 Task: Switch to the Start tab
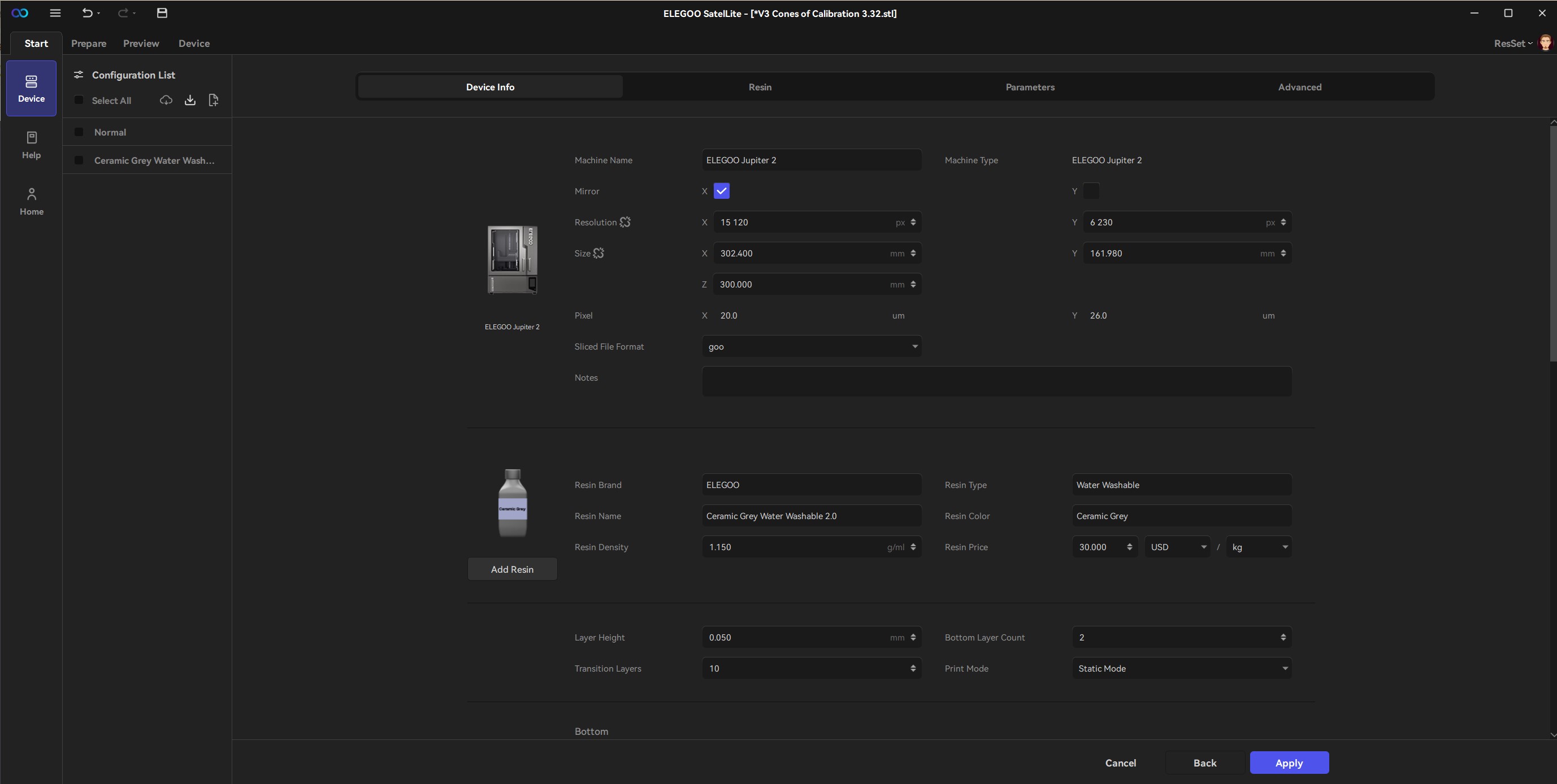coord(36,43)
